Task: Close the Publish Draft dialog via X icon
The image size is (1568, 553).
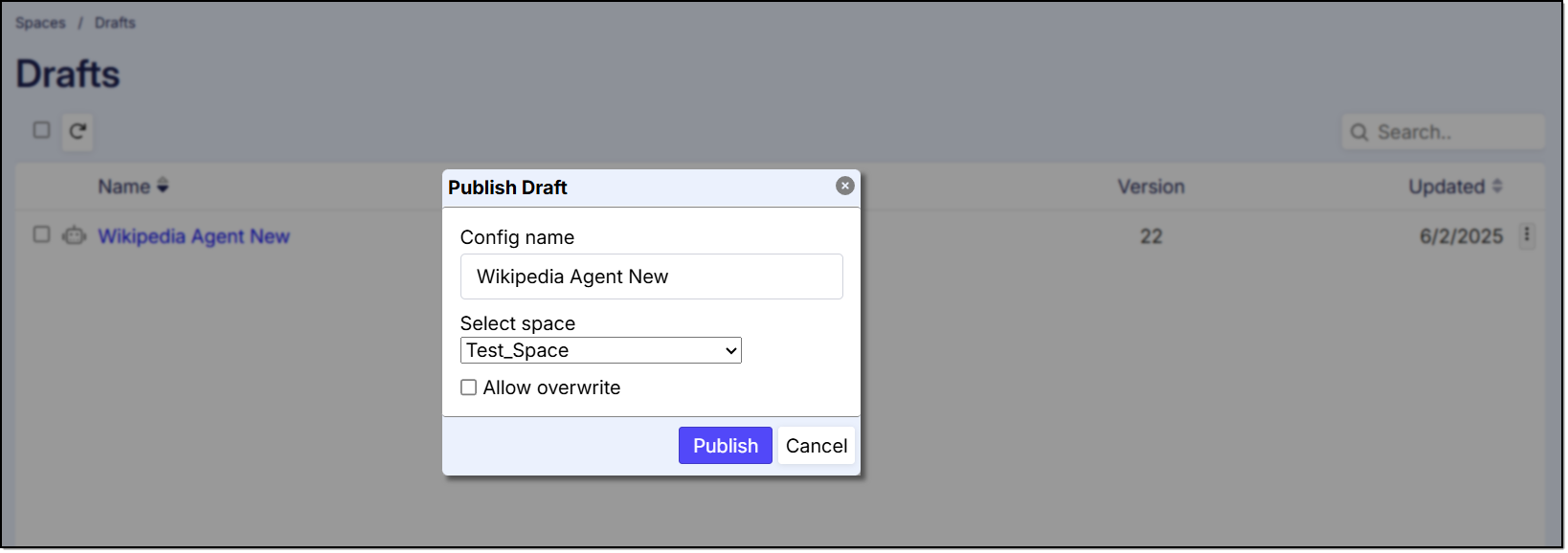Action: point(844,186)
